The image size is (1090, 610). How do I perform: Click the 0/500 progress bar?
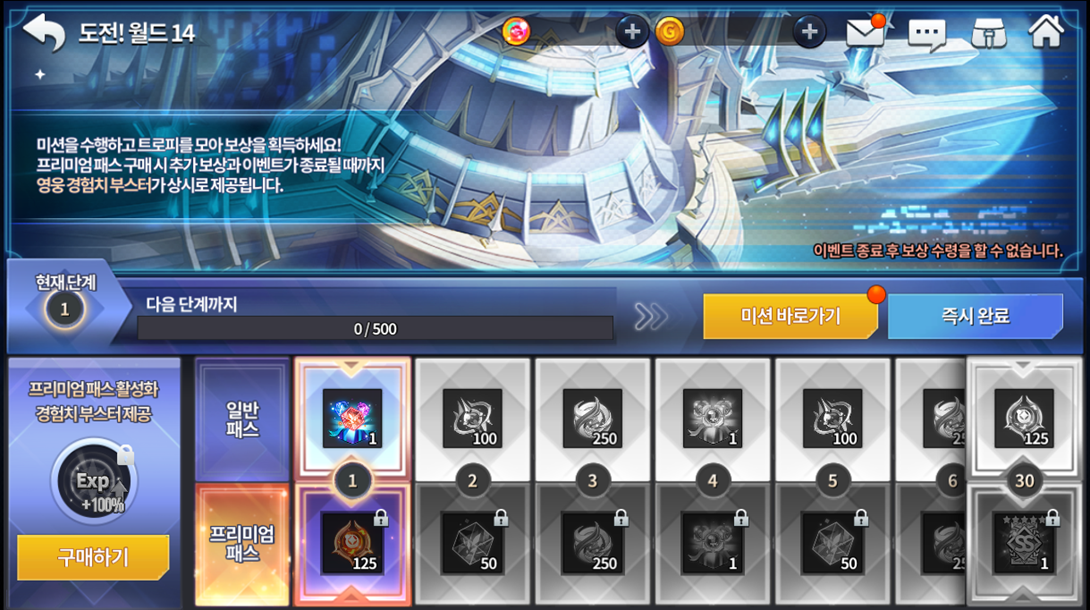click(375, 329)
